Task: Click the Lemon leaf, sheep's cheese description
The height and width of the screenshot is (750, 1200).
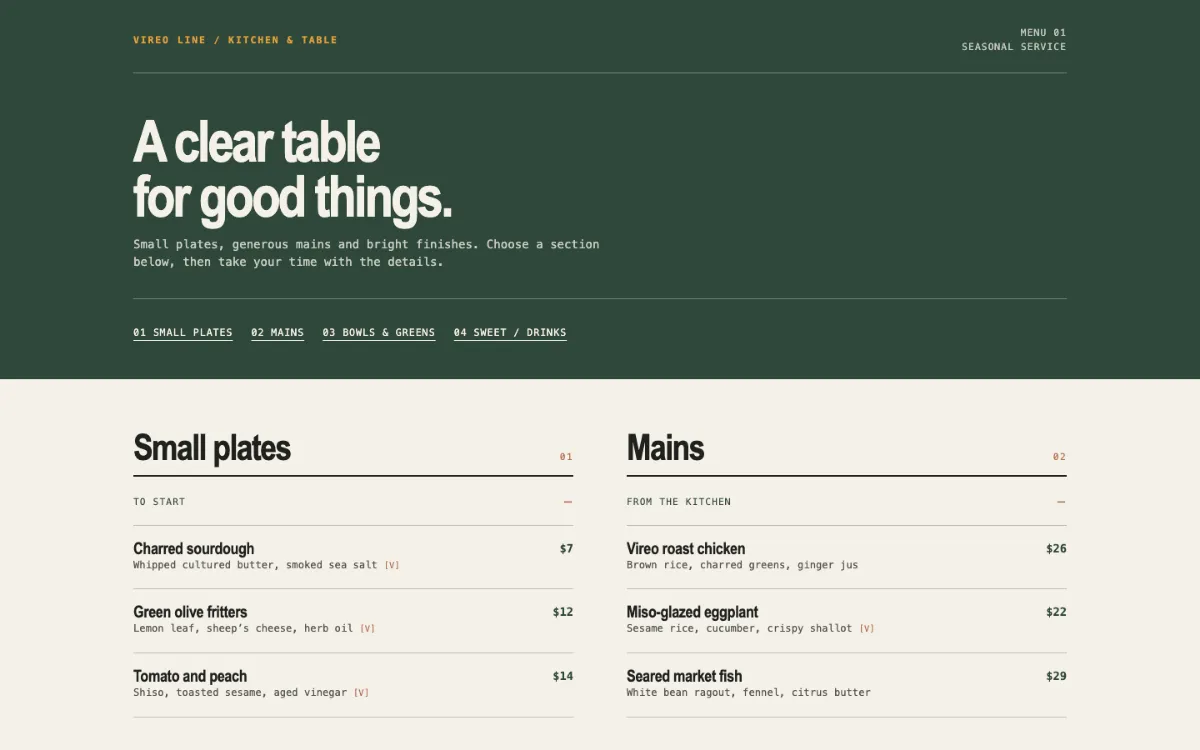Action: coord(243,629)
